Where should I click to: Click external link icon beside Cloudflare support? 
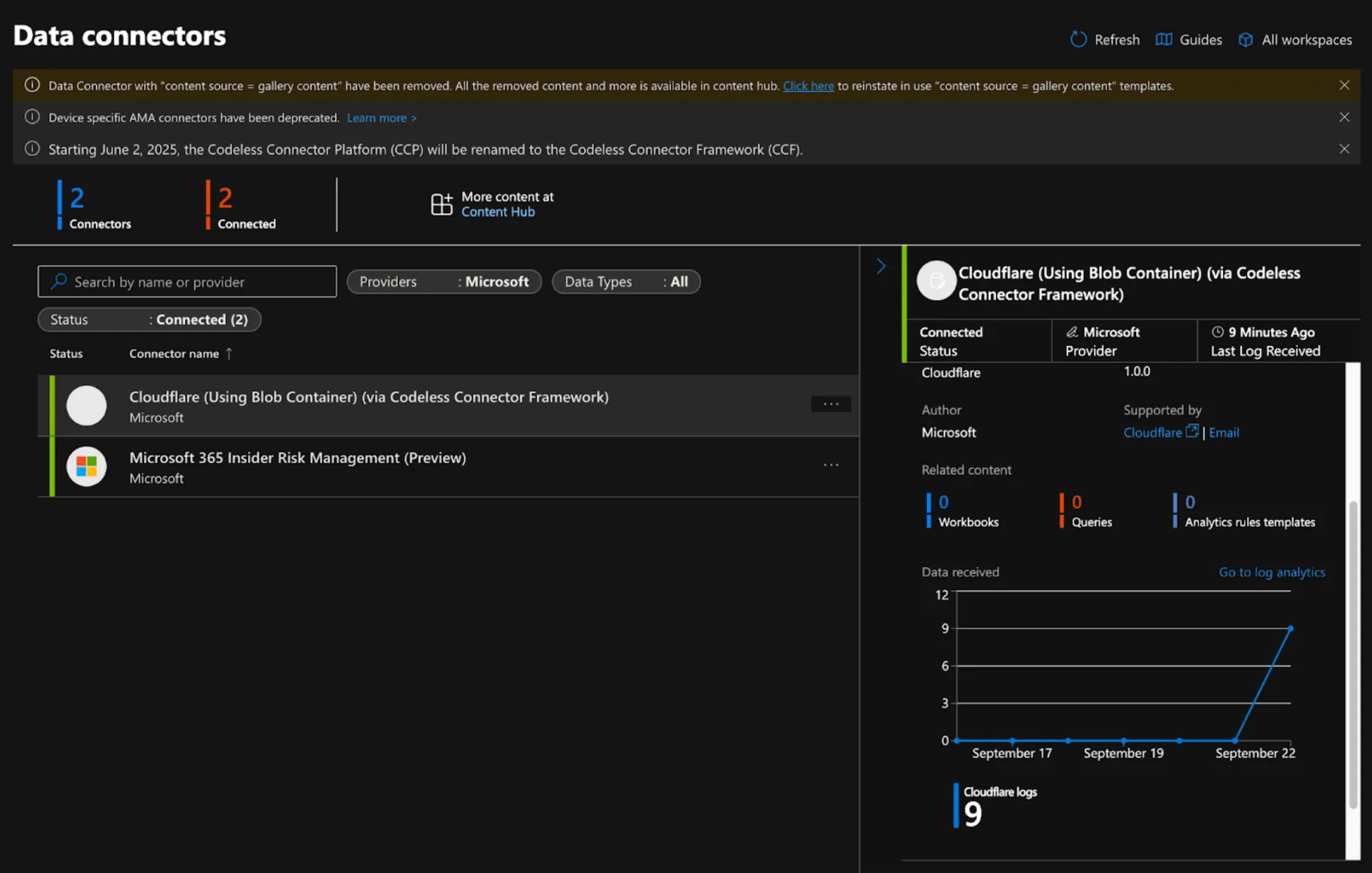point(1192,431)
